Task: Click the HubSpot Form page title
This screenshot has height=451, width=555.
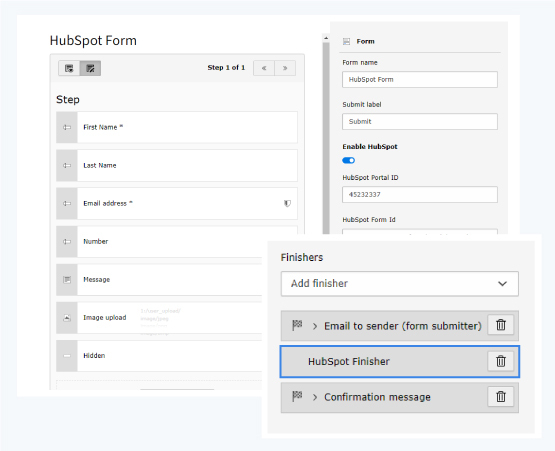Action: pos(93,41)
